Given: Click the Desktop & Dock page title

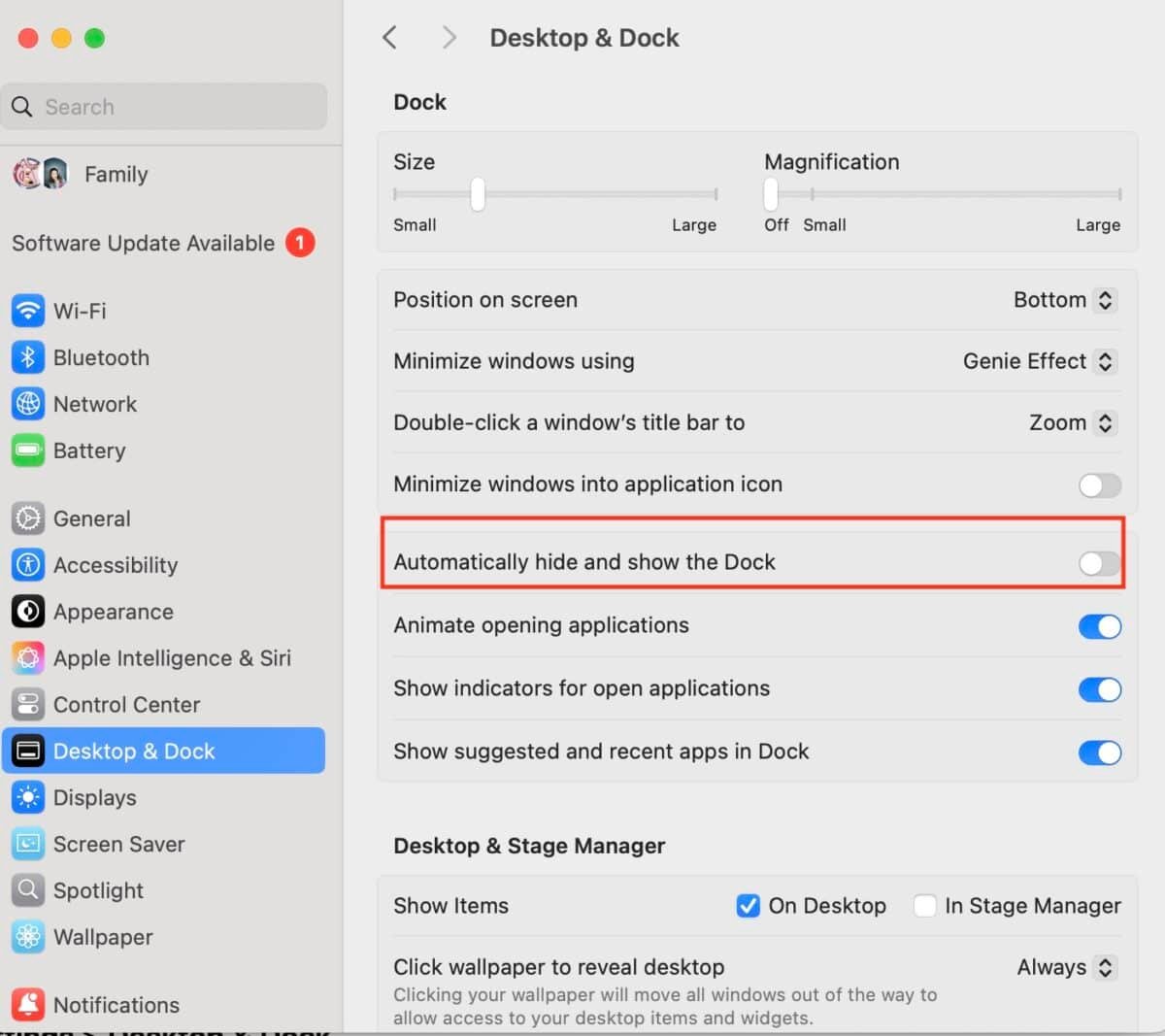Looking at the screenshot, I should [x=584, y=38].
